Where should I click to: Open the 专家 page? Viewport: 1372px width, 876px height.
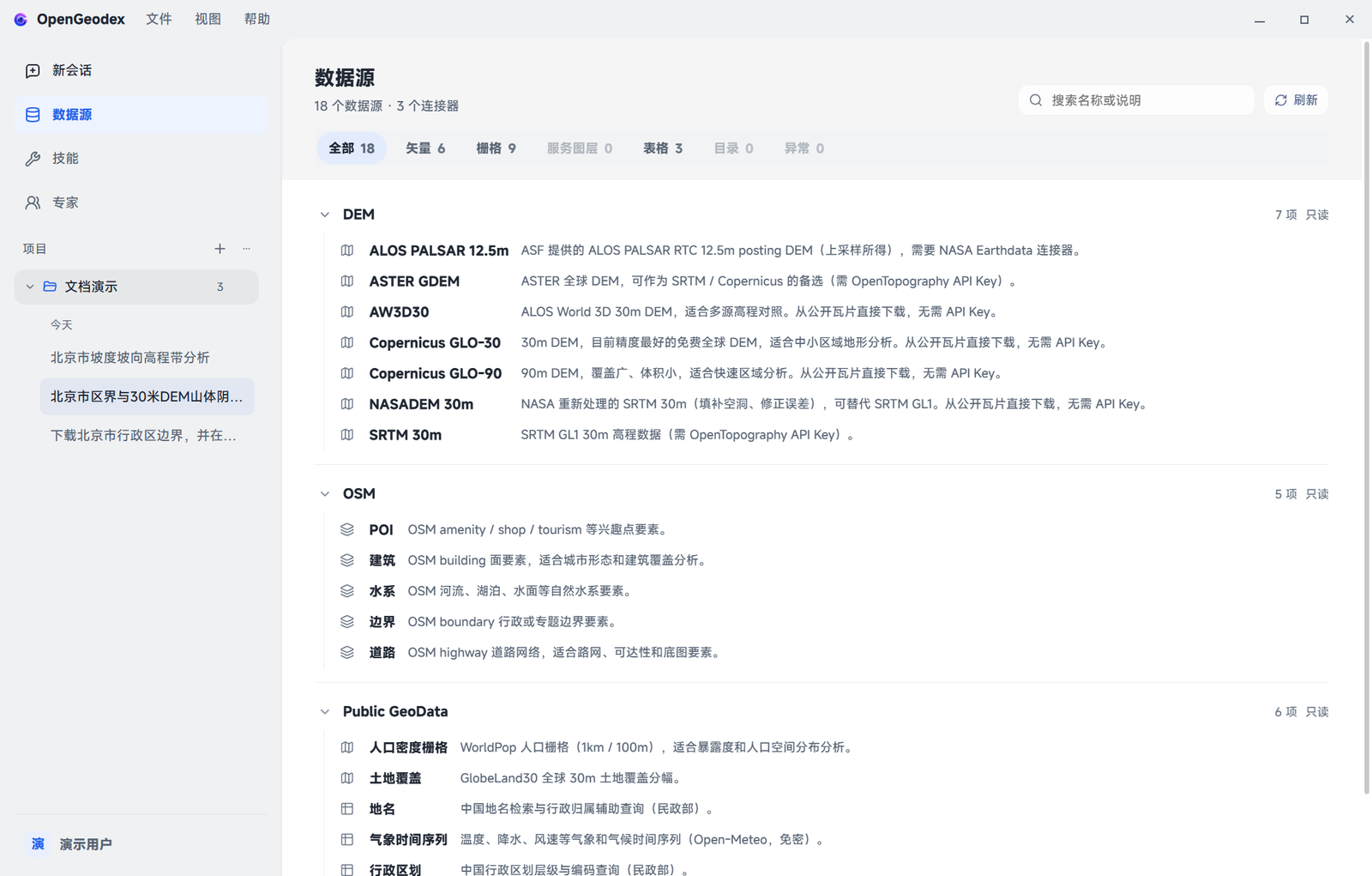click(141, 202)
